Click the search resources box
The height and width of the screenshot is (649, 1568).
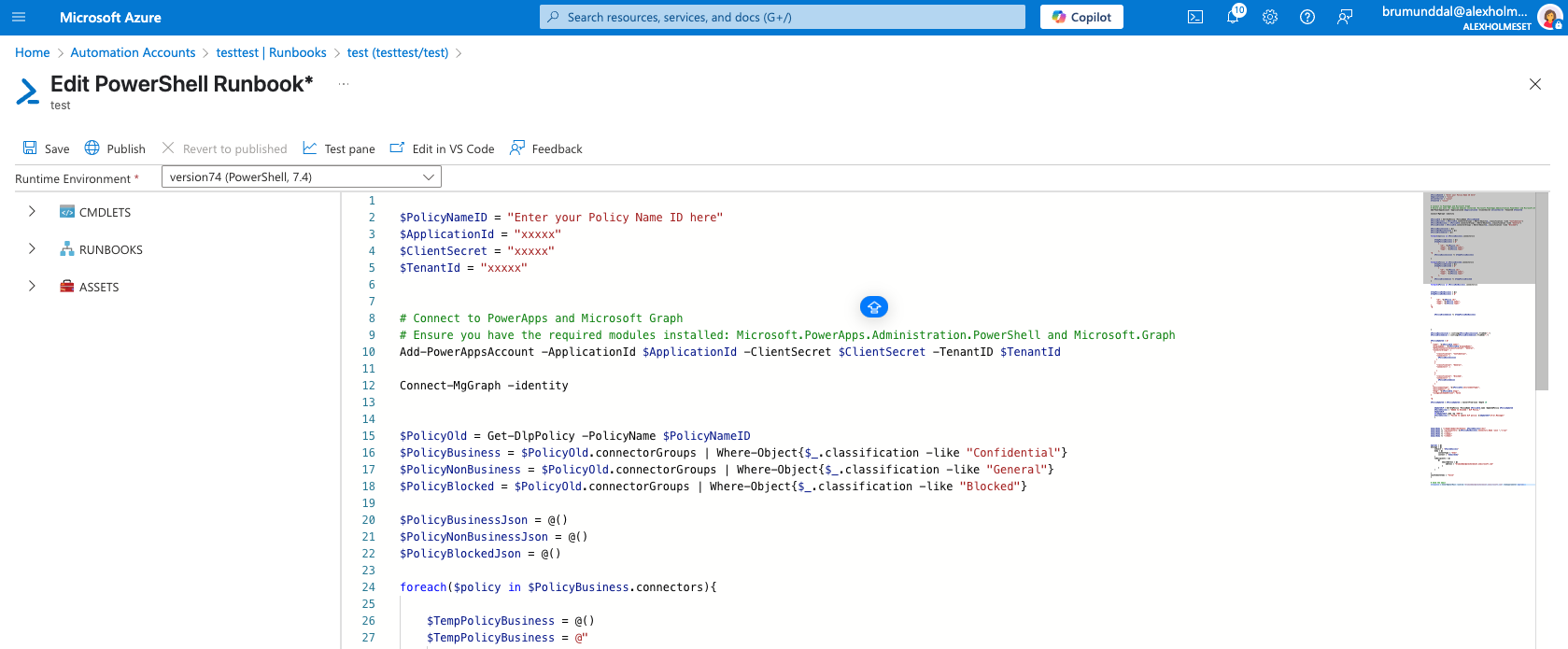tap(783, 17)
